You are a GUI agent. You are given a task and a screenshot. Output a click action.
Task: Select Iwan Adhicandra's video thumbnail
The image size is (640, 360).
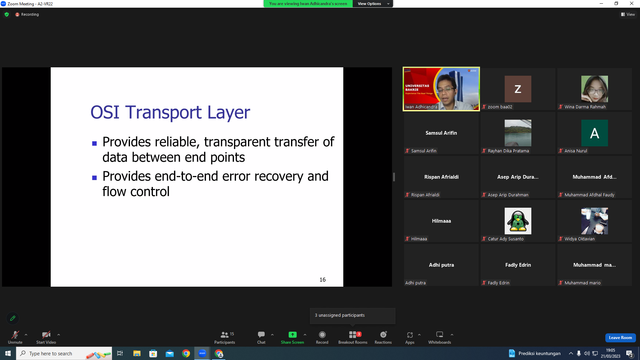[441, 89]
